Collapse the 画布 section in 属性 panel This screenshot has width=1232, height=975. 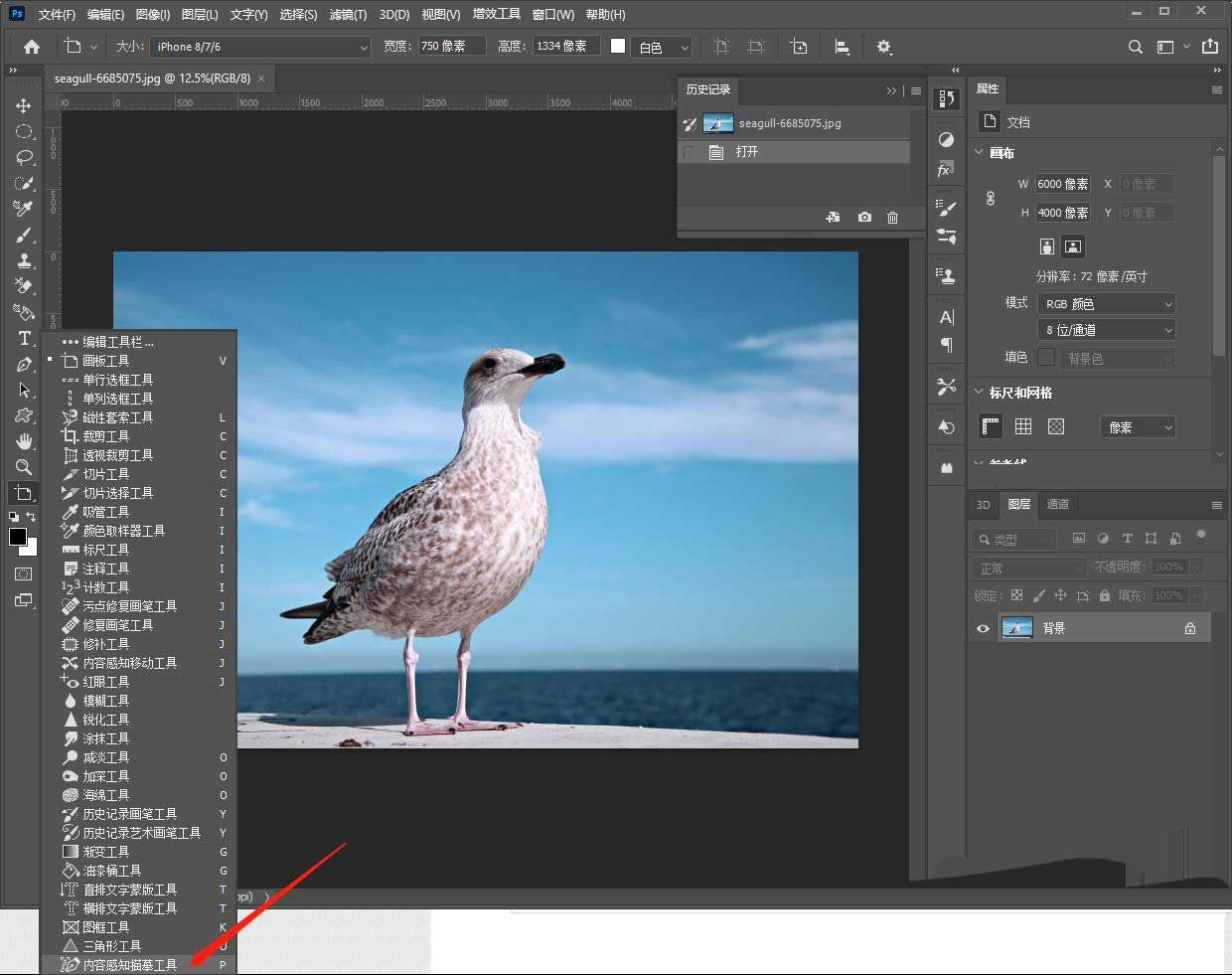click(x=979, y=153)
